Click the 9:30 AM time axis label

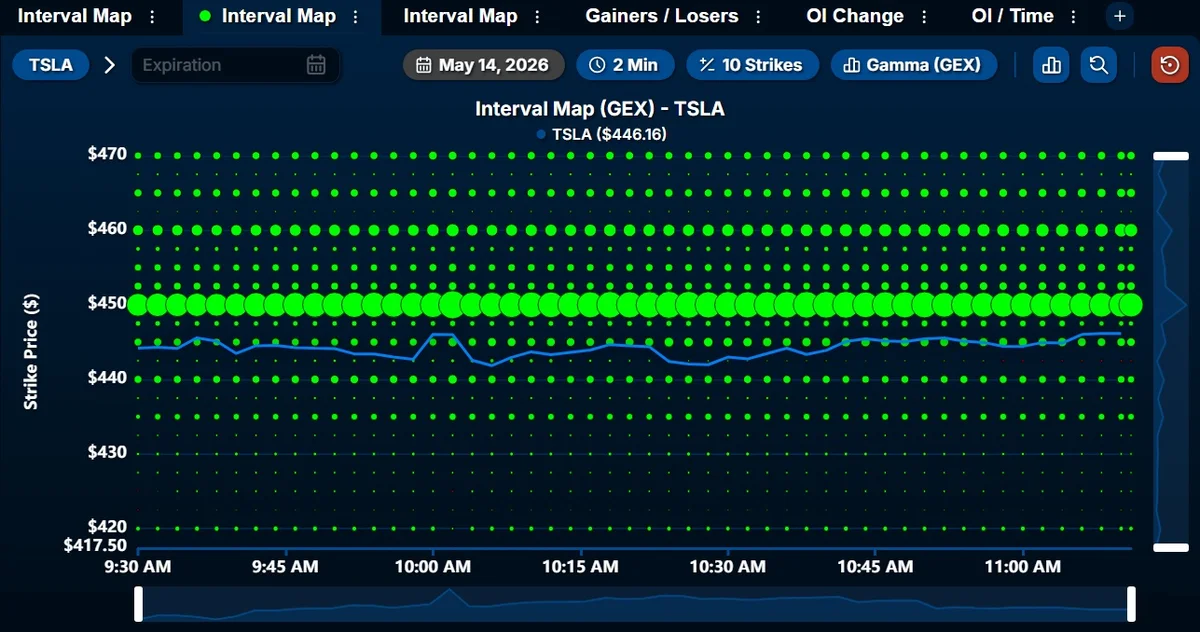(x=138, y=567)
